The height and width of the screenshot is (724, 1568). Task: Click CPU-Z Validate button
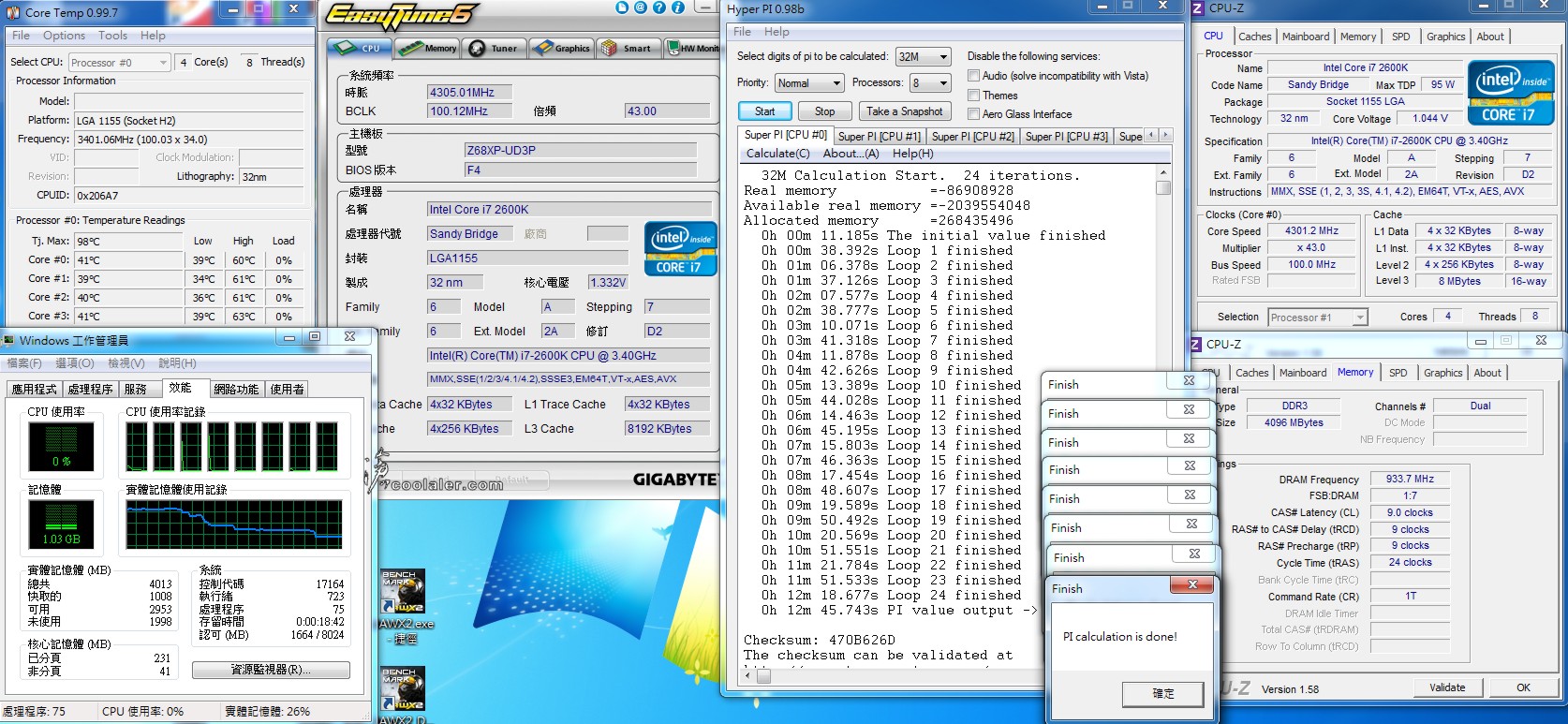pos(1447,687)
